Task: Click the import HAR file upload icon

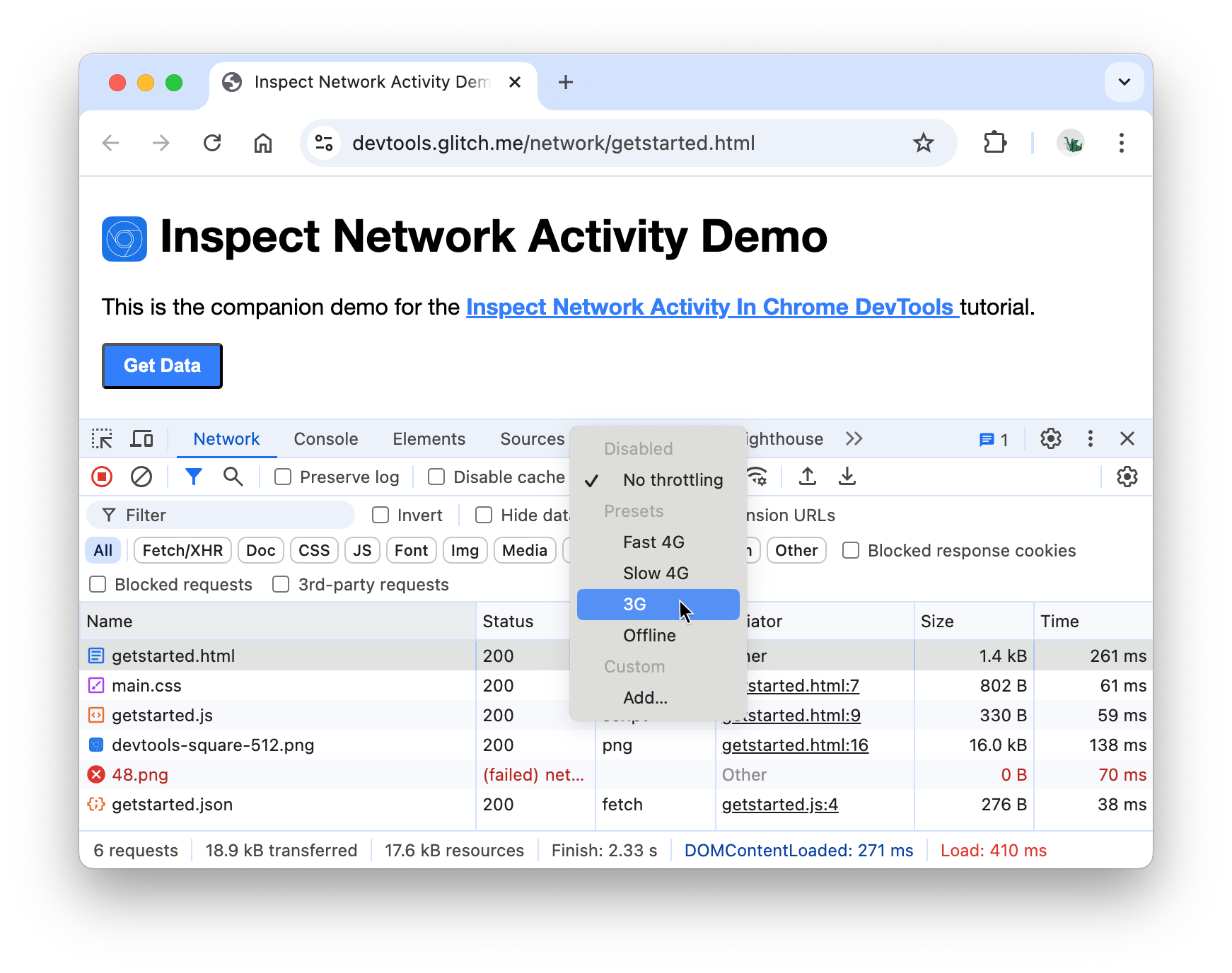Action: click(x=807, y=477)
